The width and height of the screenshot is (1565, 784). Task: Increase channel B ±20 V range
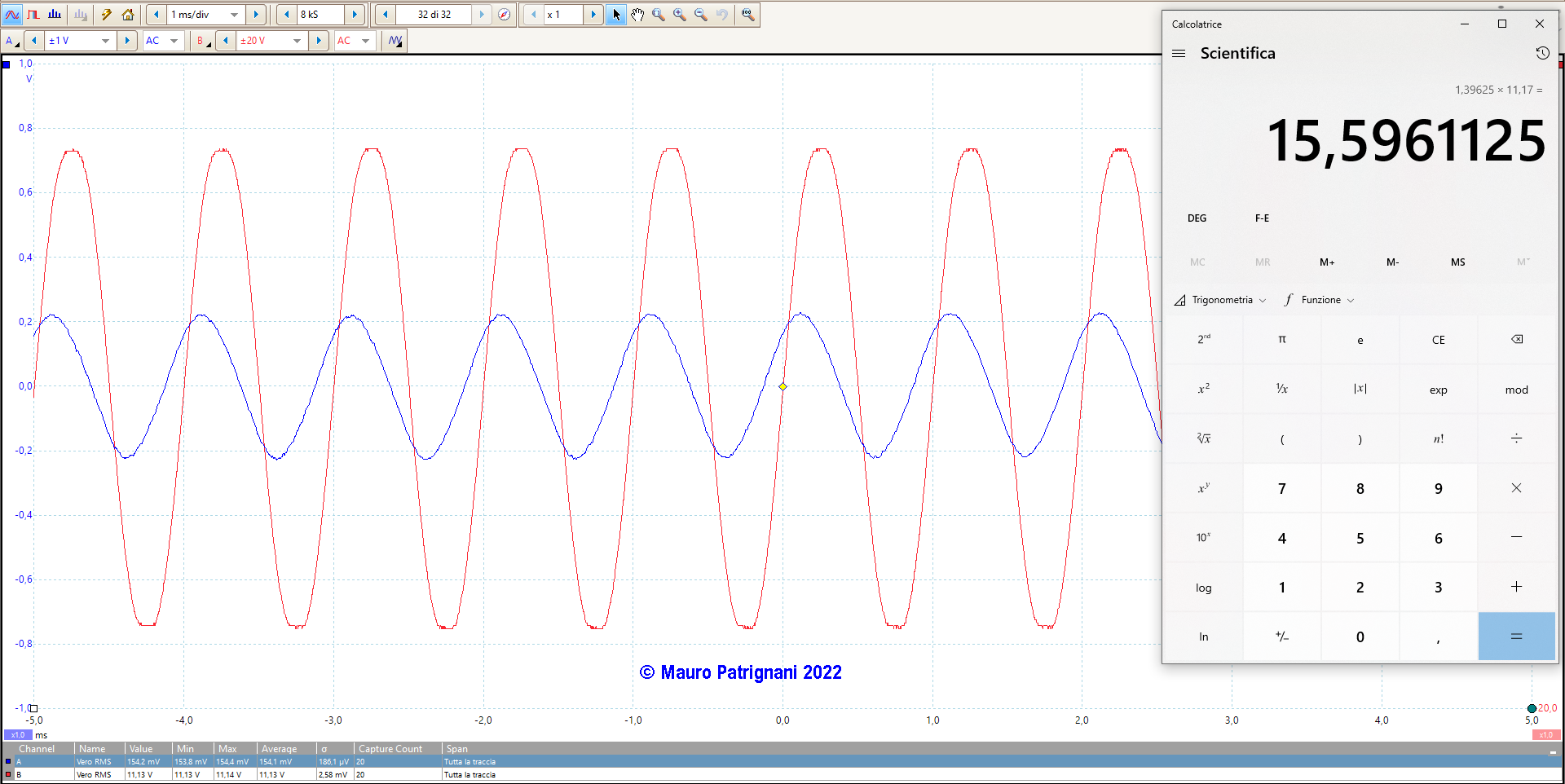click(x=319, y=41)
